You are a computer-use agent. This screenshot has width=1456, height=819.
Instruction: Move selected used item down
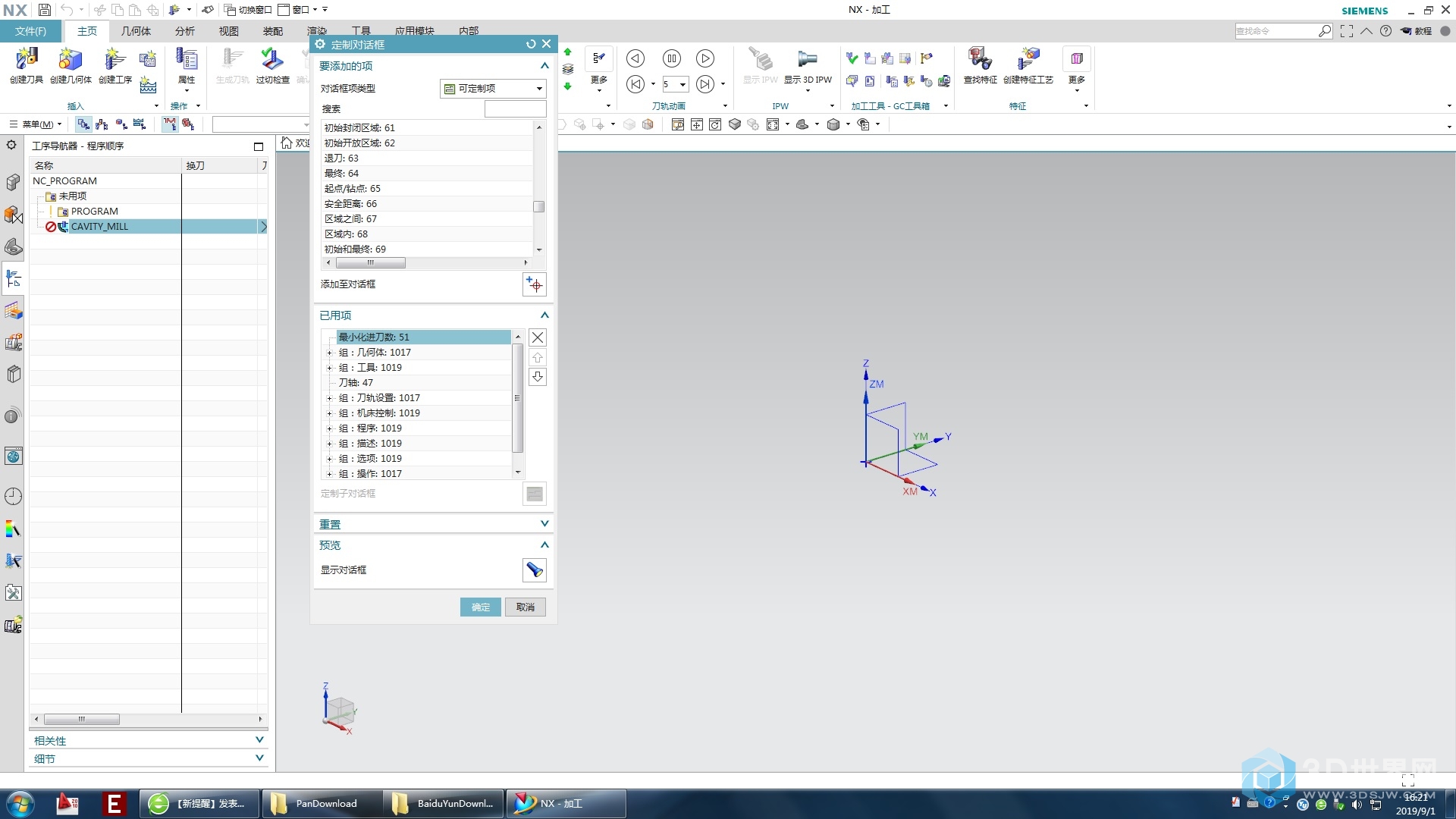click(538, 377)
